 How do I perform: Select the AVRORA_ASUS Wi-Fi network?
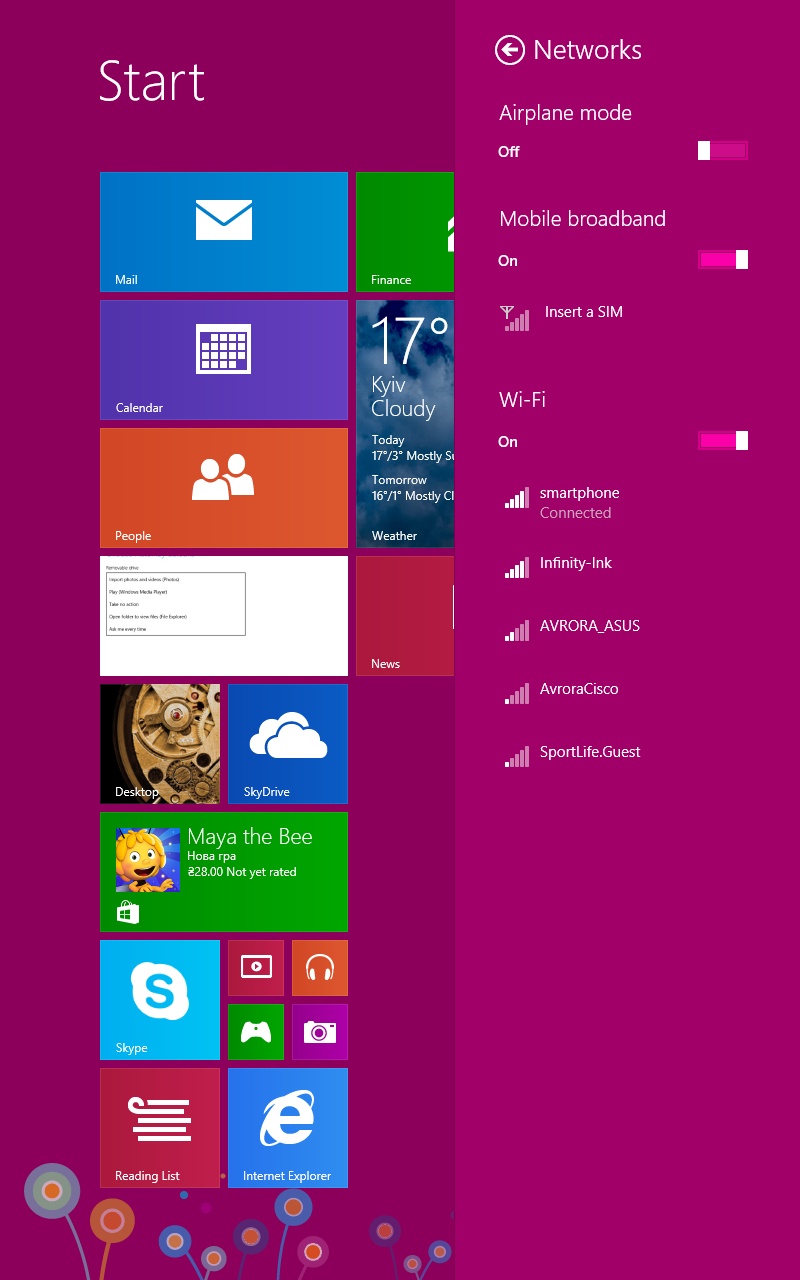coord(589,627)
